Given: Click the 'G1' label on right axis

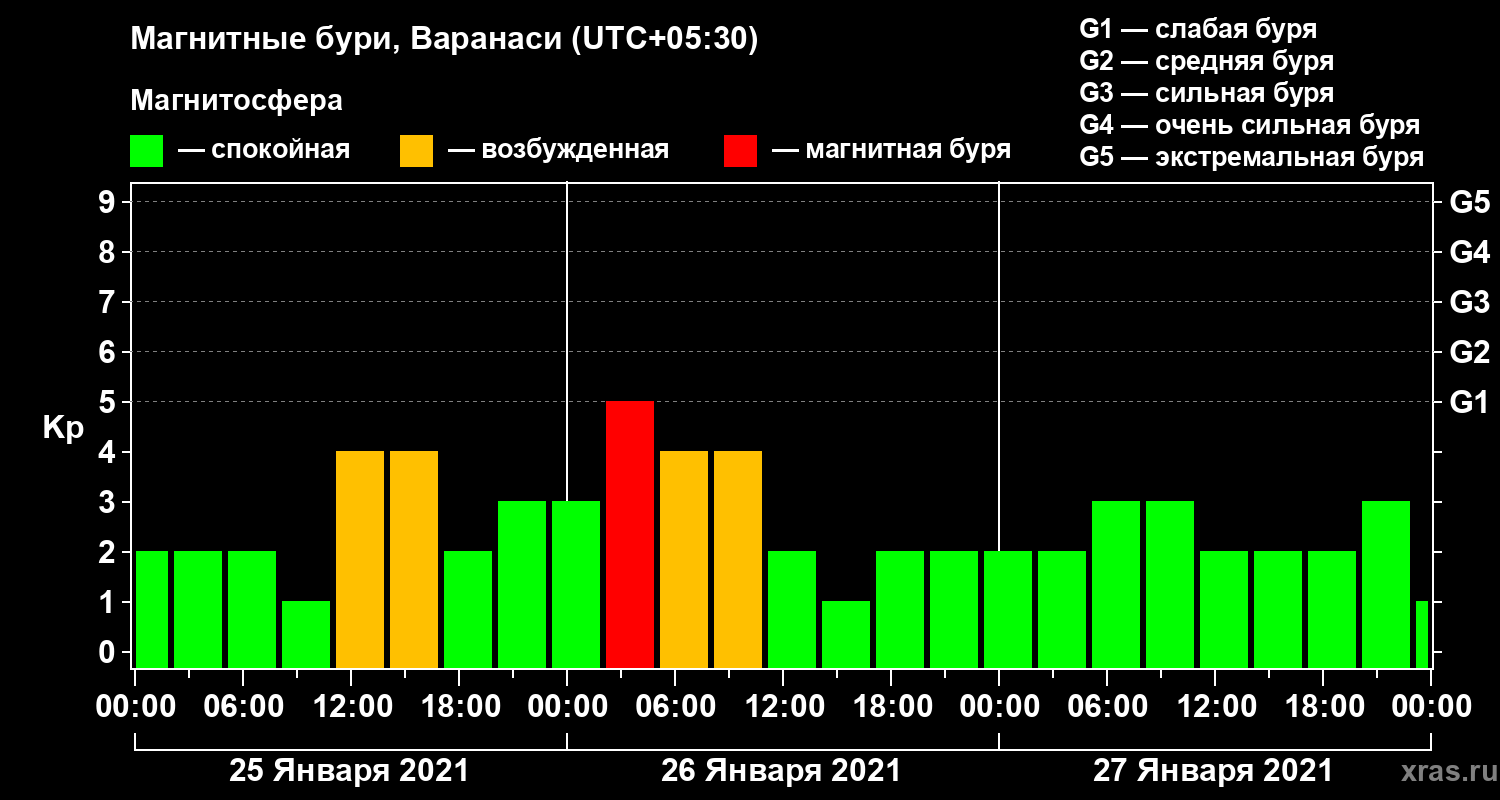Looking at the screenshot, I should pos(1469,402).
